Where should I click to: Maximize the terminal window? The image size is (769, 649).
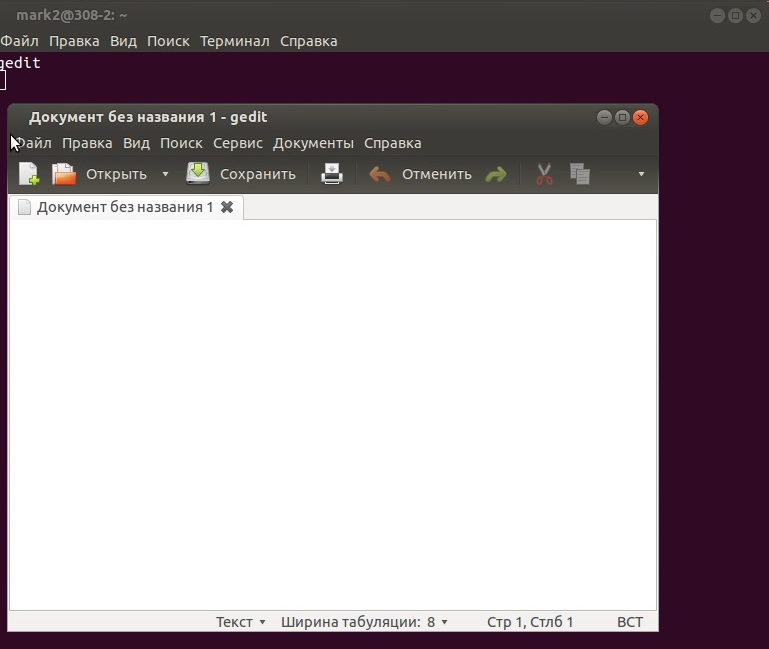[735, 16]
